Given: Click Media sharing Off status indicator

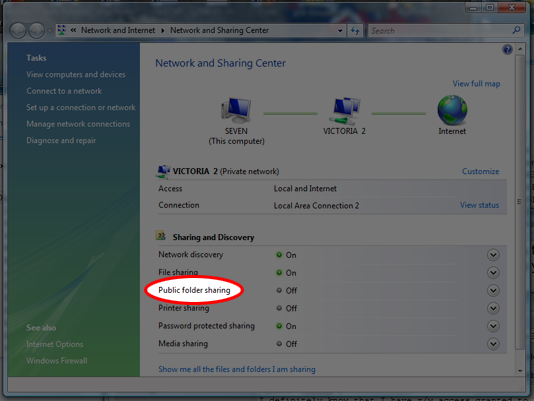Looking at the screenshot, I should pos(279,344).
